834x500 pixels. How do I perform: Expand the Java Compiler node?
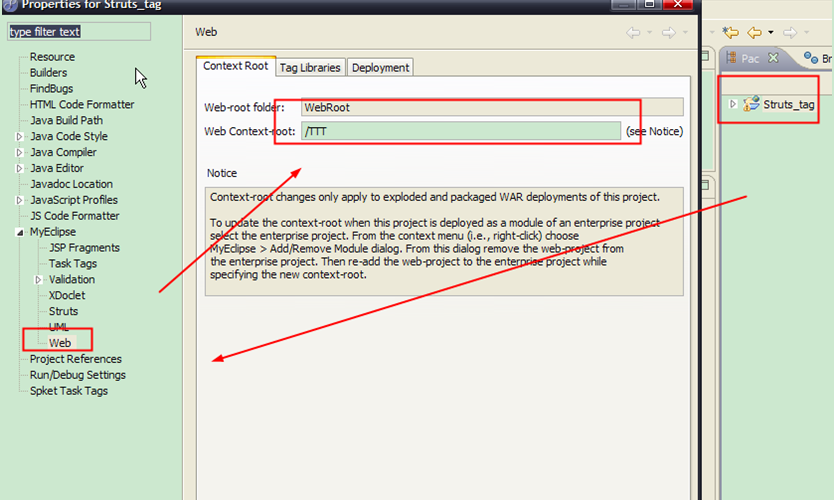19,152
